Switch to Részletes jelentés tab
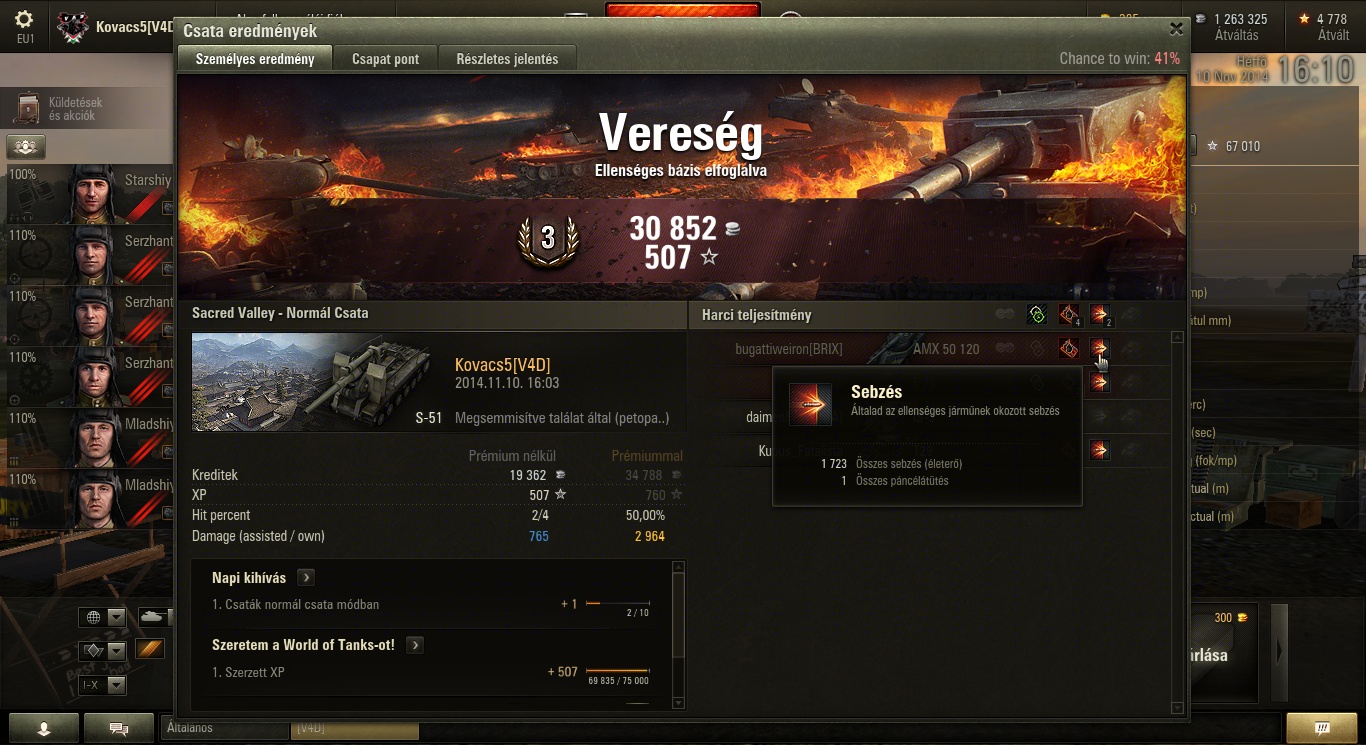The height and width of the screenshot is (745, 1366). 508,59
